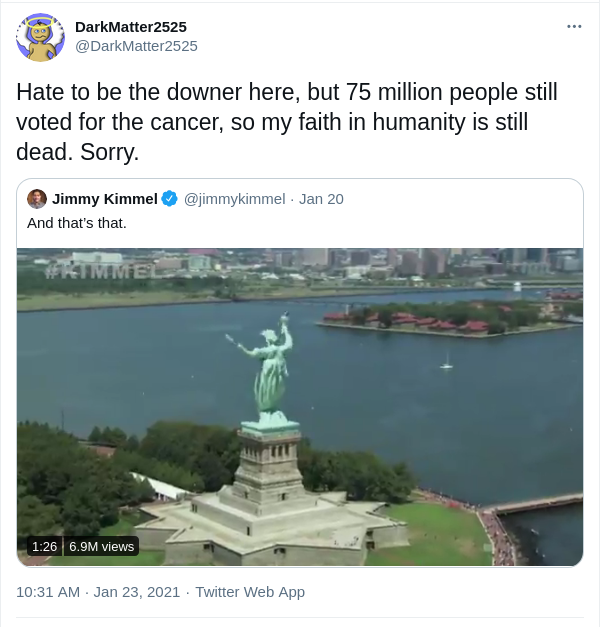
Task: Click the Twitter Web App source link
Action: [x=250, y=592]
